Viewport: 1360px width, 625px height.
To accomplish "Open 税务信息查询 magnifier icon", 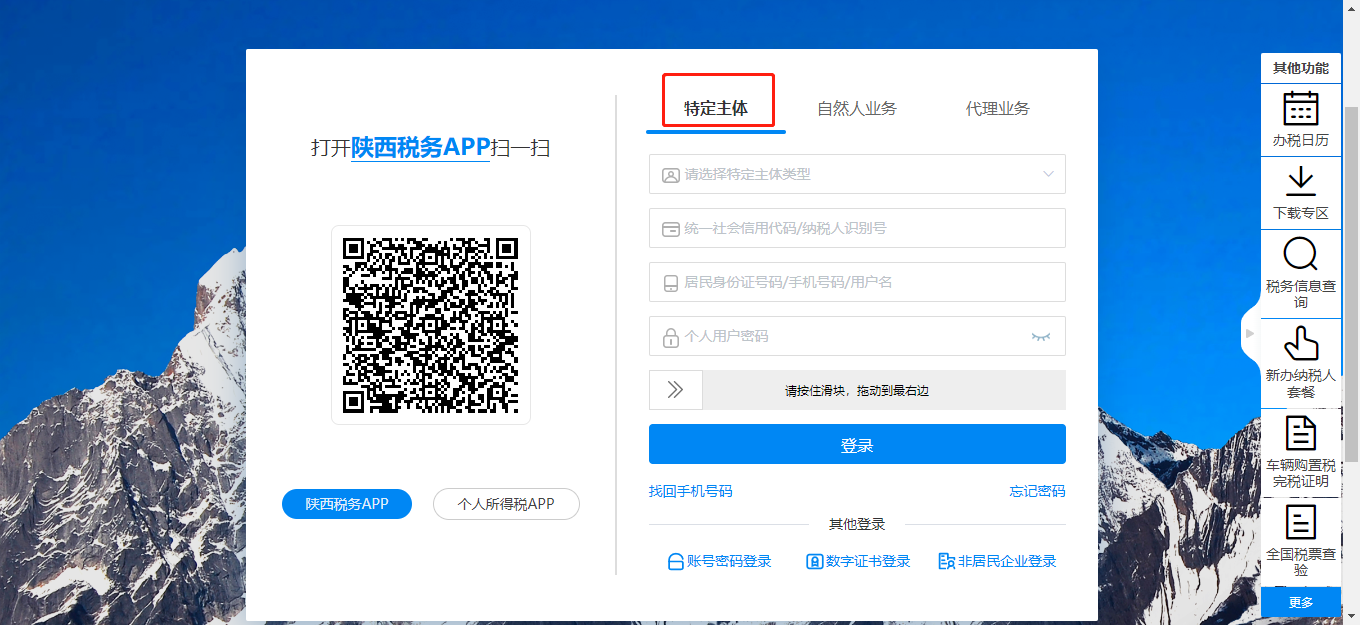I will coord(1300,255).
